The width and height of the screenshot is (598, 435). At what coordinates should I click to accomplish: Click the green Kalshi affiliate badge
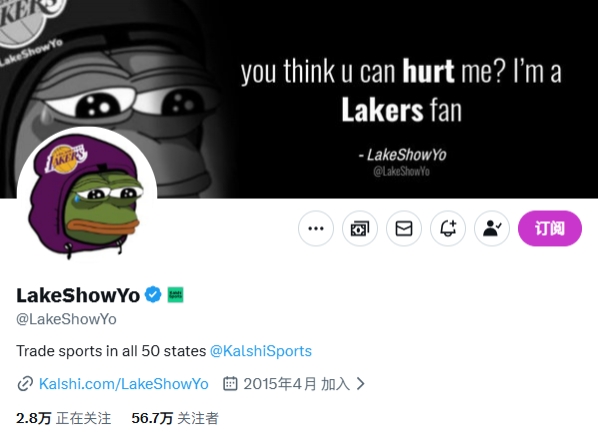click(175, 295)
